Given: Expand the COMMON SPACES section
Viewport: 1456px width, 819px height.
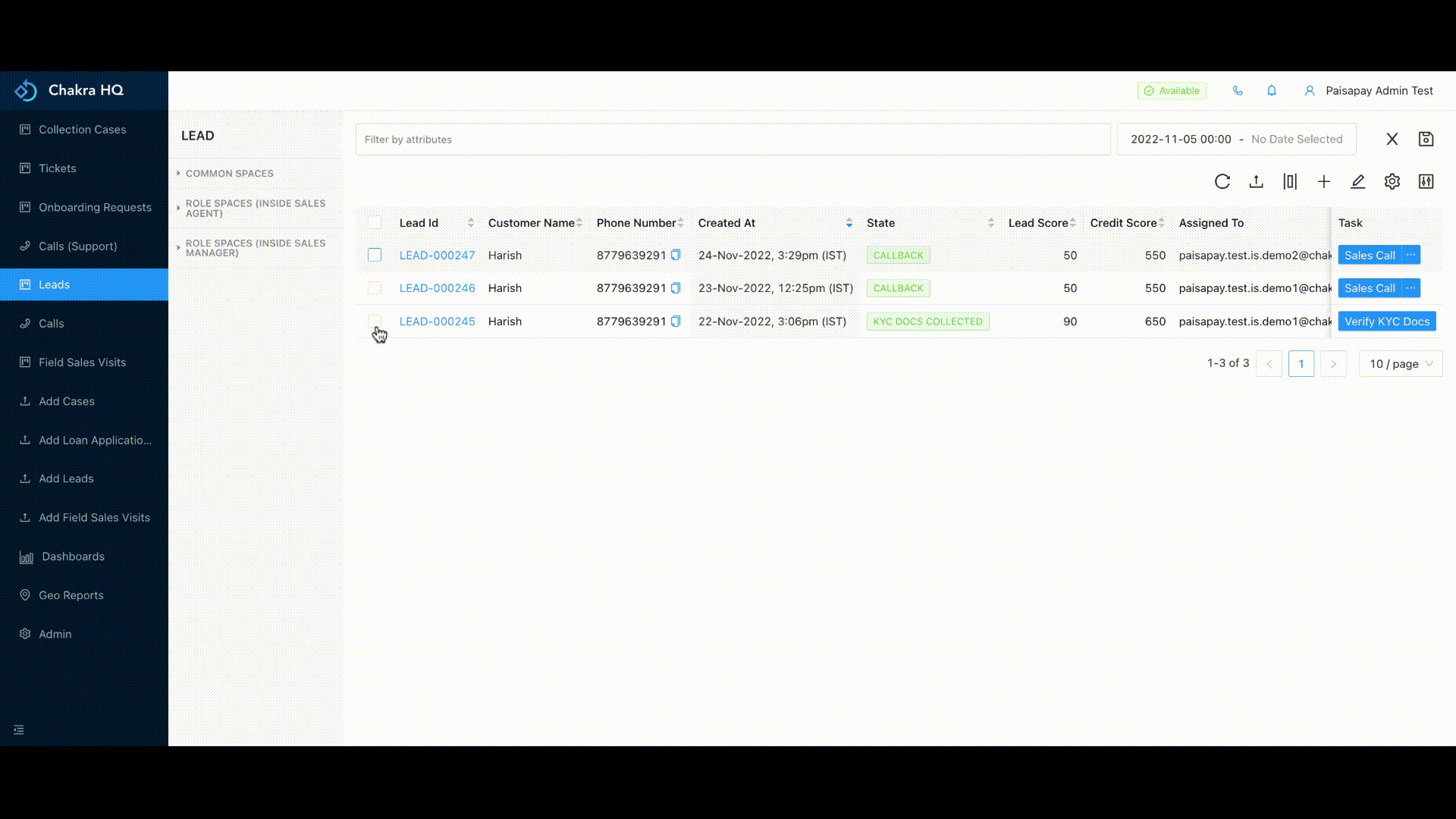Looking at the screenshot, I should (x=229, y=174).
